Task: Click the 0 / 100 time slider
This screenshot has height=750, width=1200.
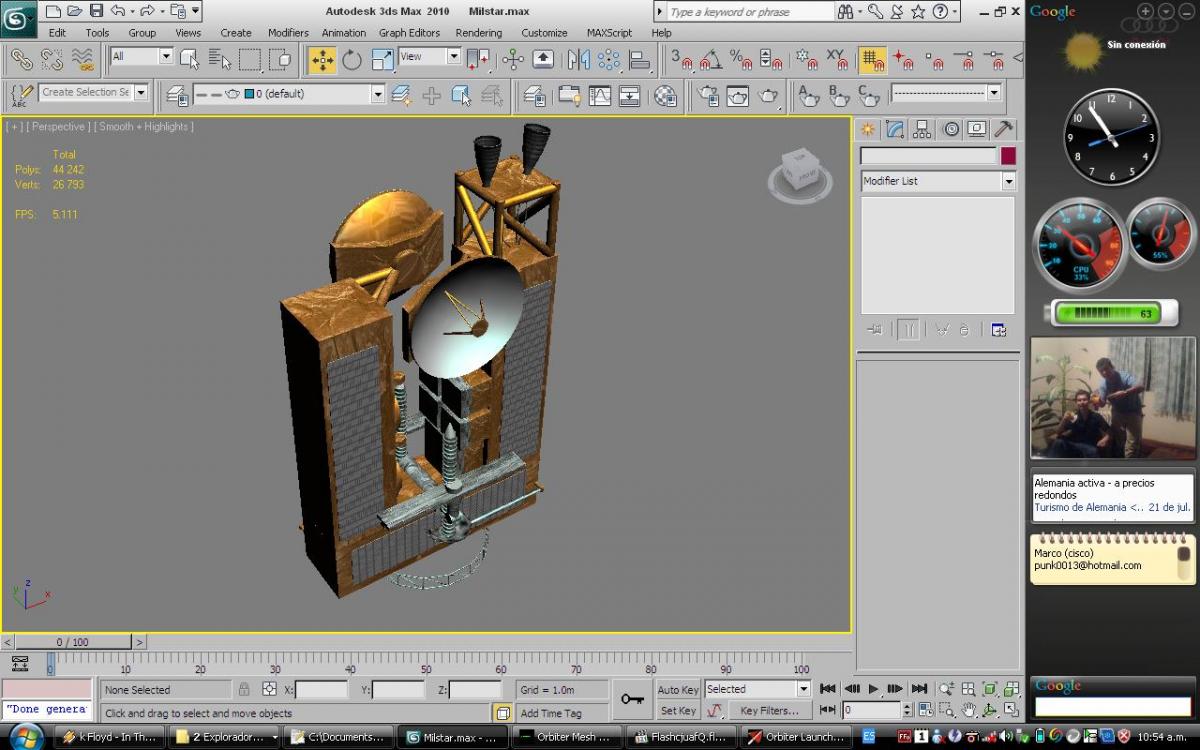Action: (x=73, y=642)
